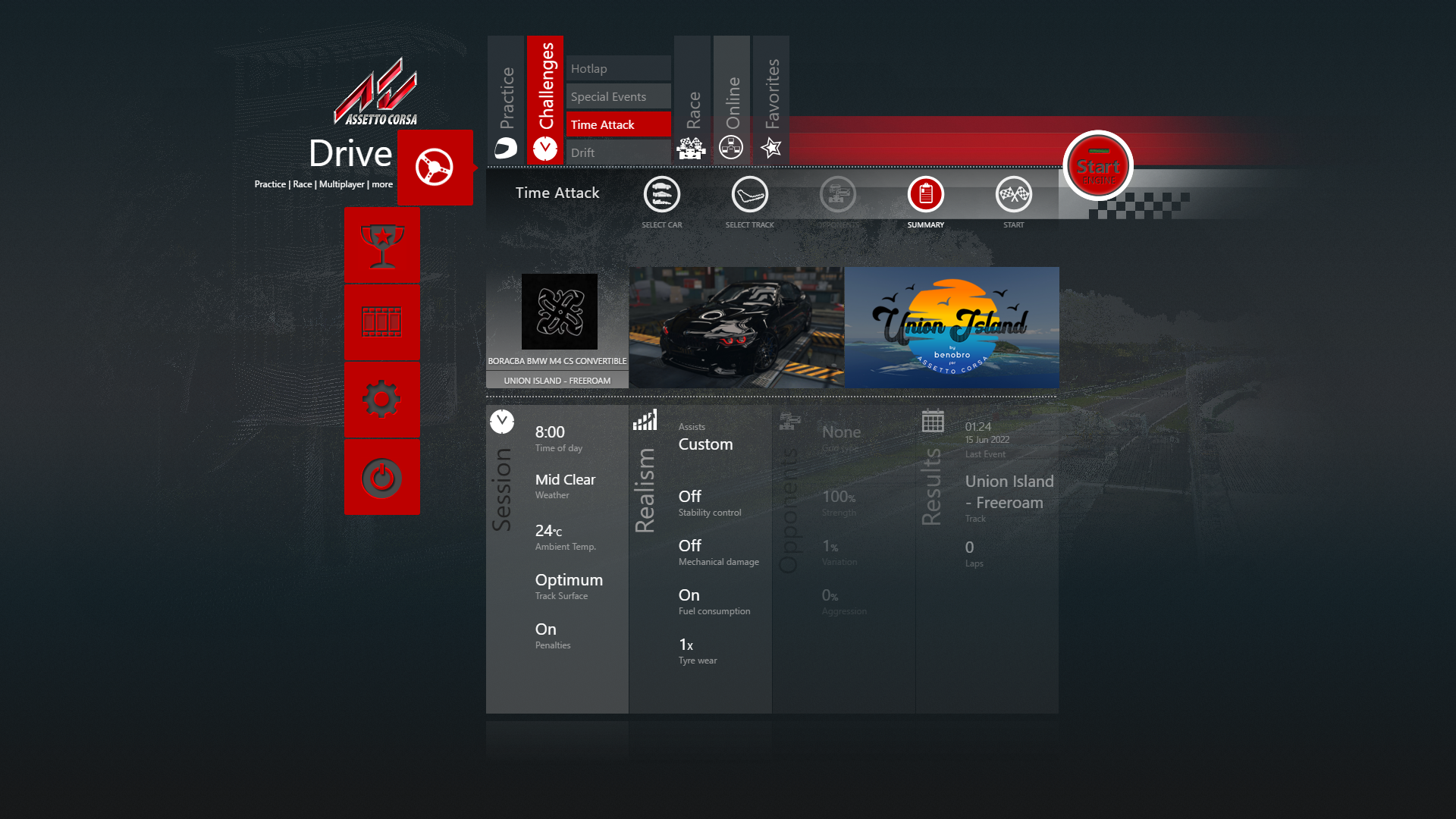
Task: Click the Summary clipboard icon
Action: point(925,196)
